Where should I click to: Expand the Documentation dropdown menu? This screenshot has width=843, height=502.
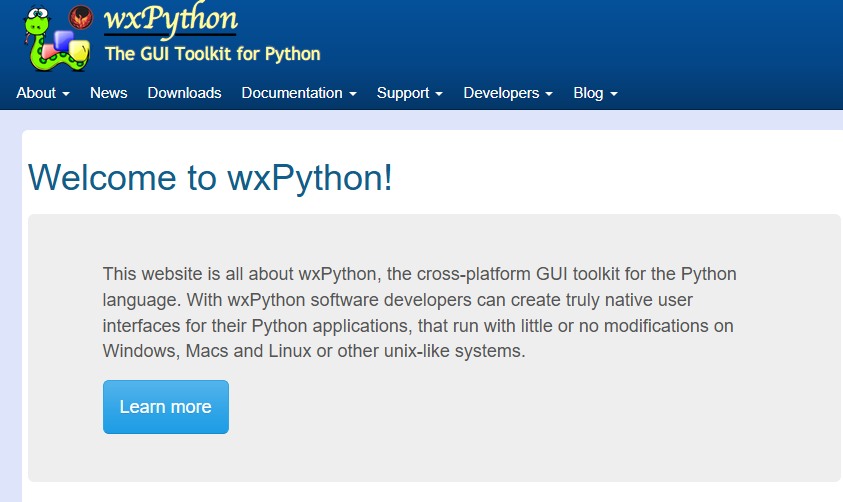299,93
